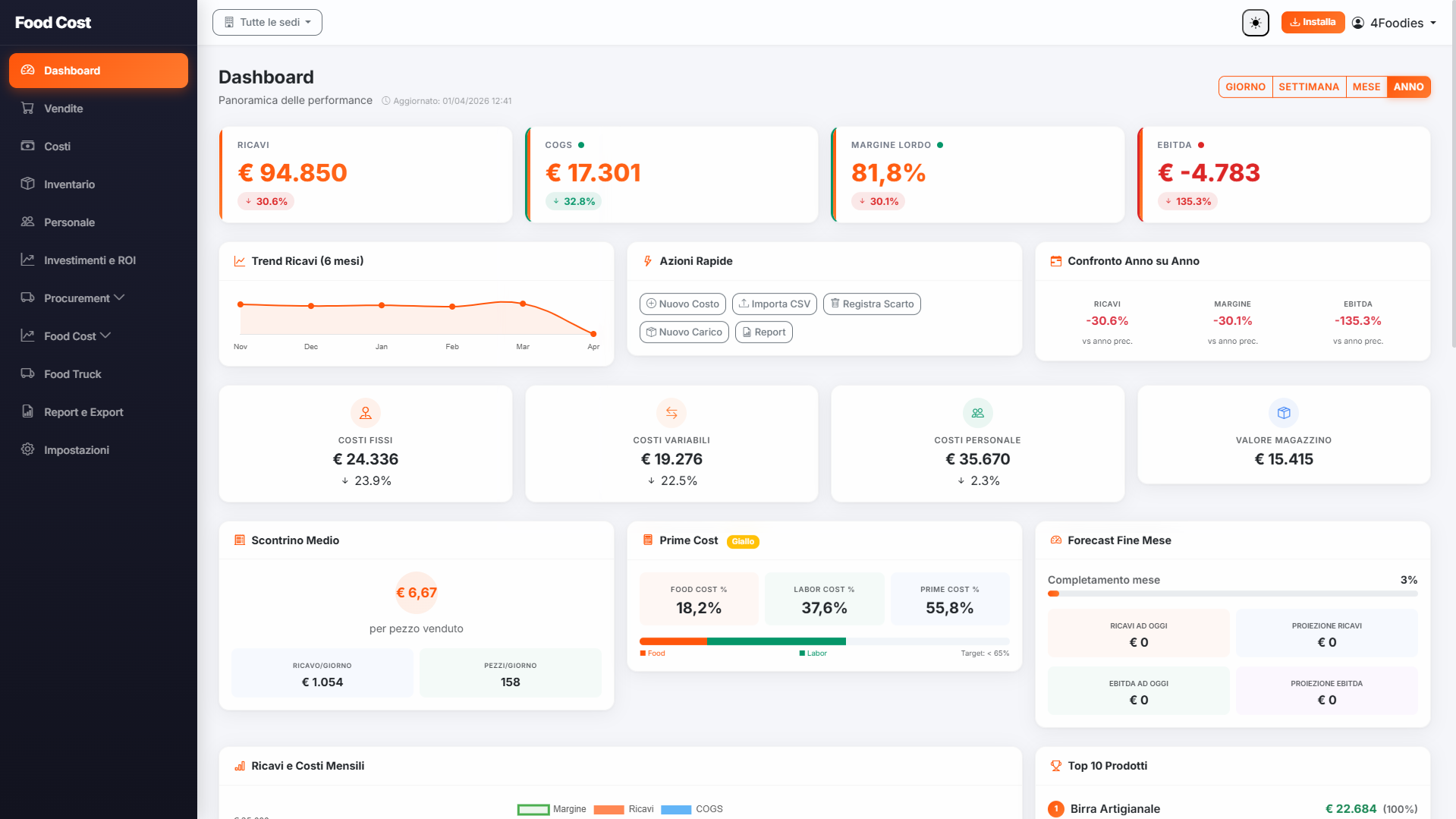Switch the period to GIORNO

tap(1245, 87)
